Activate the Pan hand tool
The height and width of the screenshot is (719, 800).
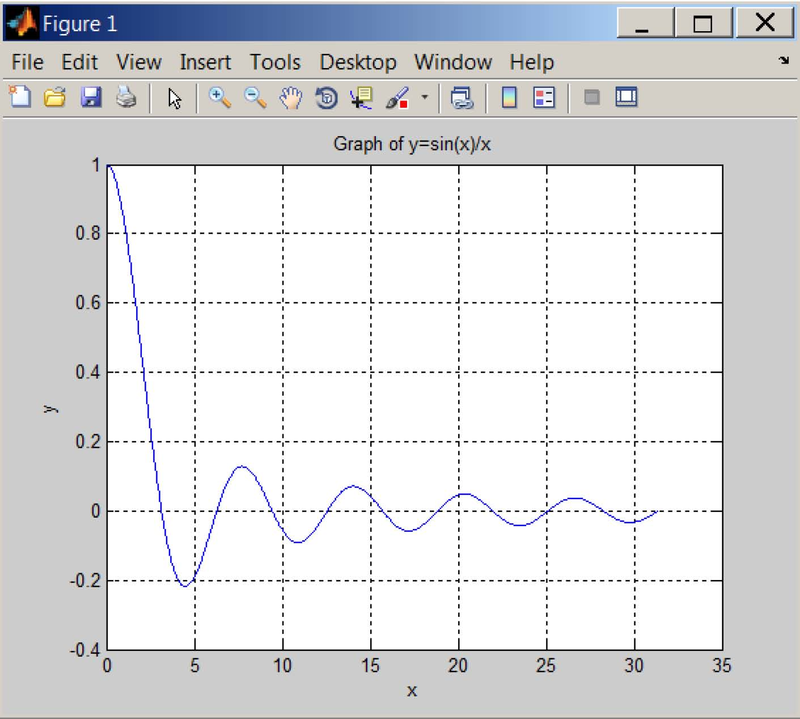click(291, 97)
